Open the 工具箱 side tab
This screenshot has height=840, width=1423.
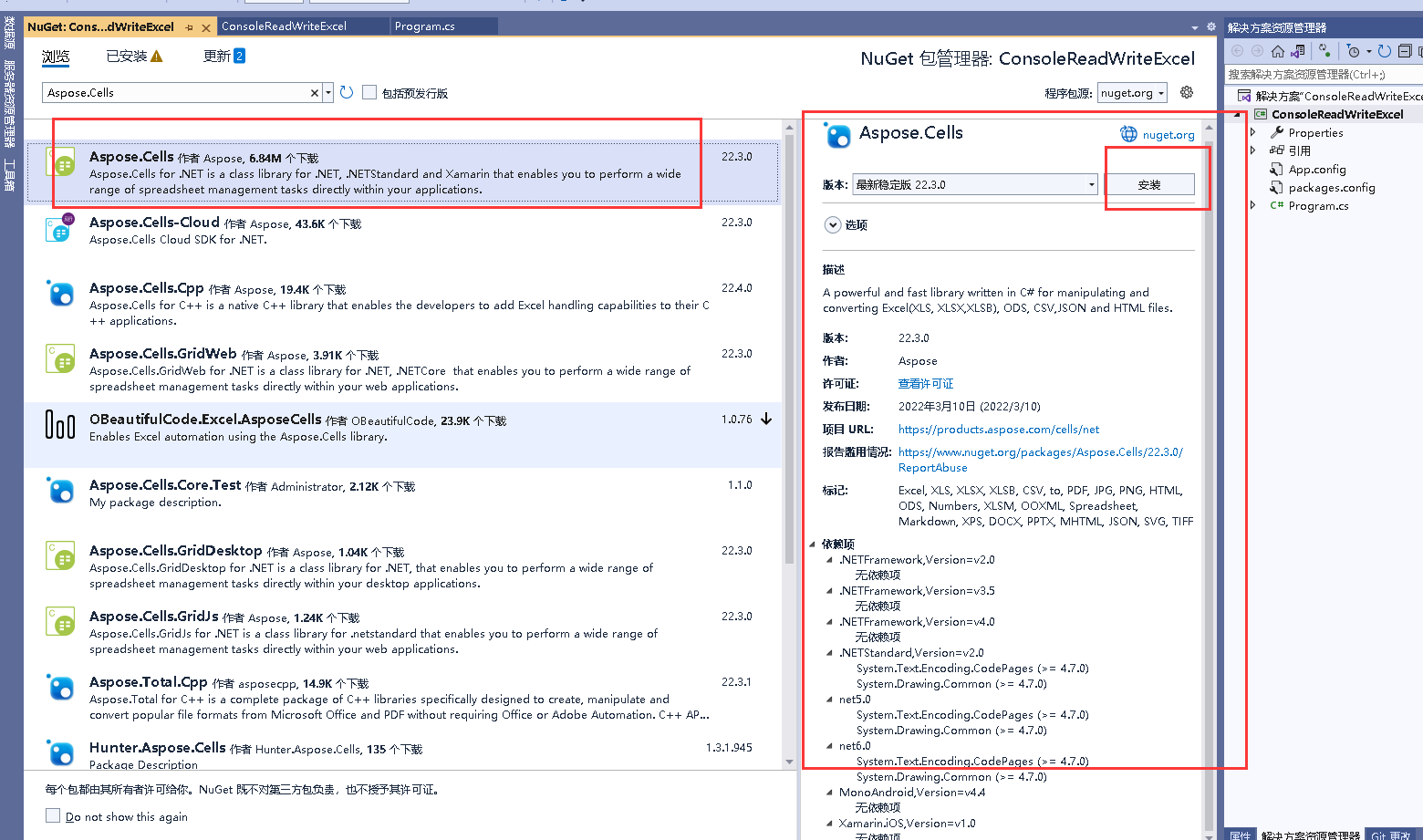point(9,175)
